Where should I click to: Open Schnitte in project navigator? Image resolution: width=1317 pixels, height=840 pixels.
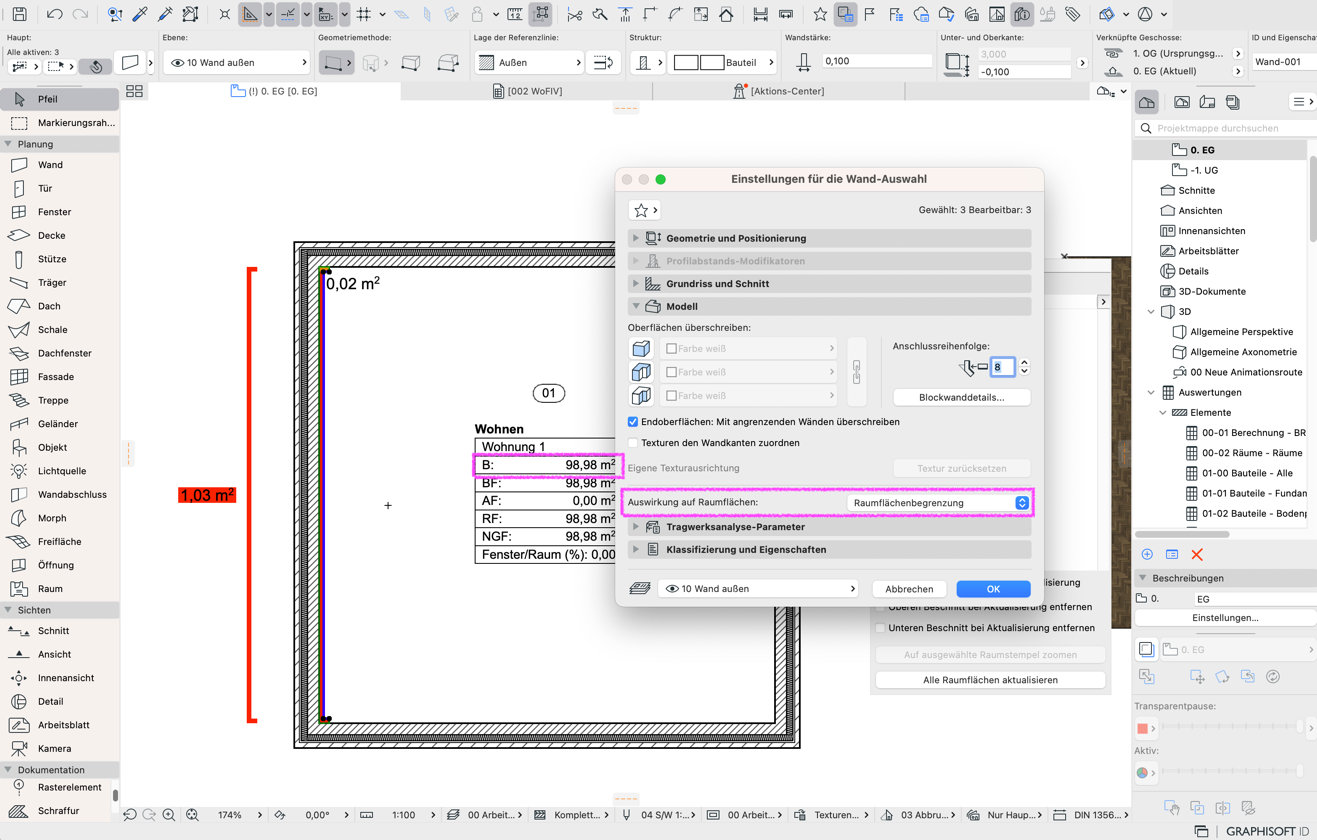[x=1196, y=190]
